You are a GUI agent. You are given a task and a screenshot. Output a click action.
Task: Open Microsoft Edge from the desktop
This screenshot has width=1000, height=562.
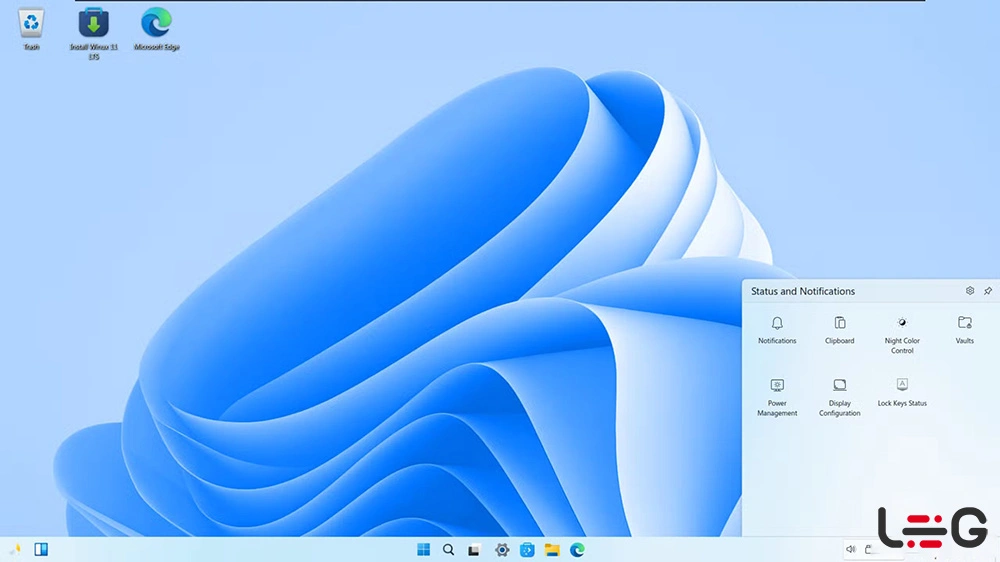coord(156,23)
